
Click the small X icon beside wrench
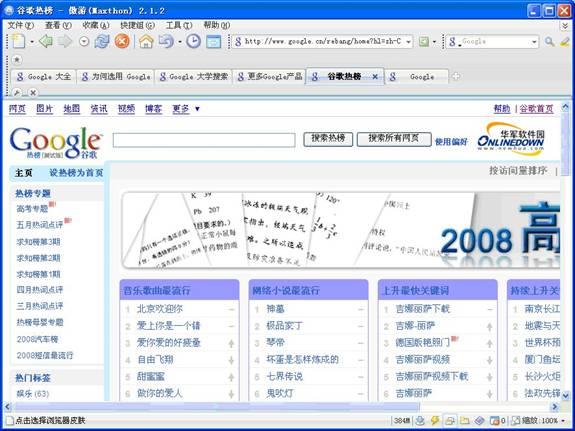point(33,92)
